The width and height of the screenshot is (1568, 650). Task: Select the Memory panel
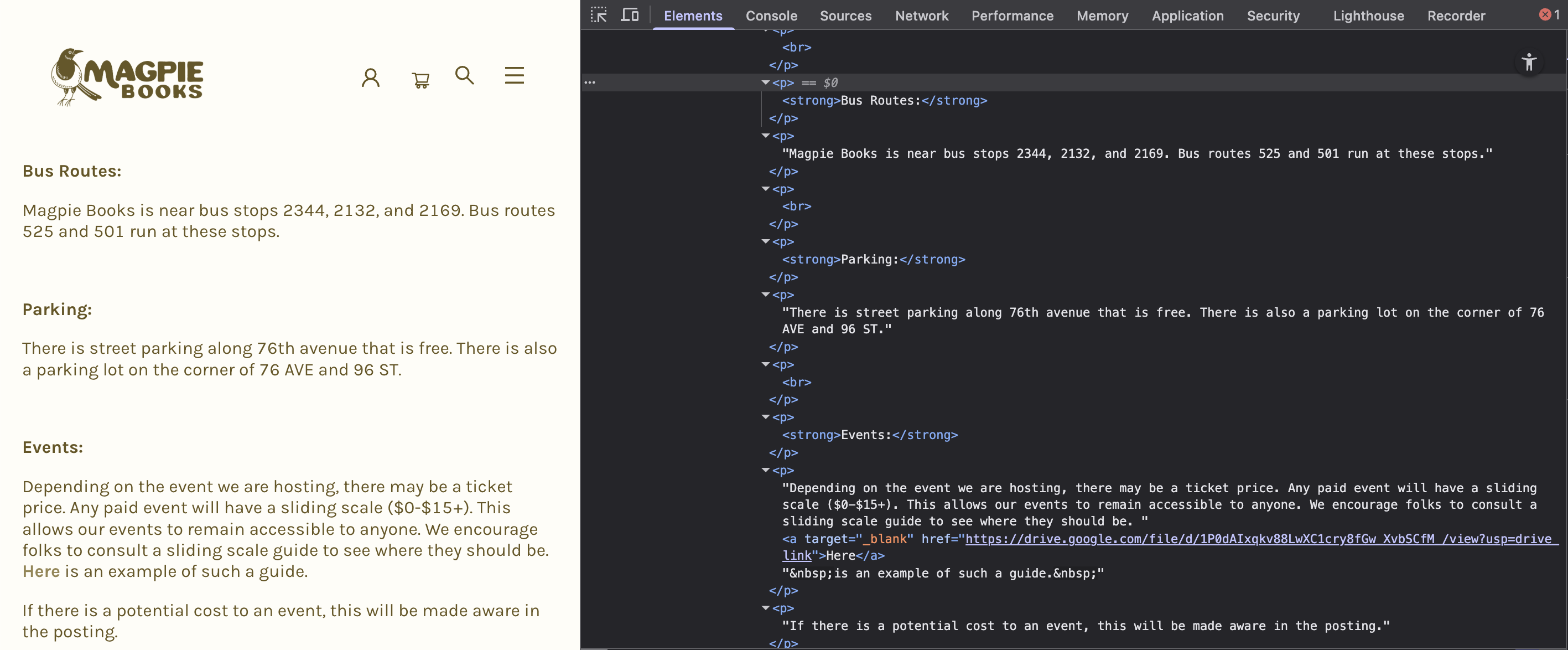[x=1102, y=16]
